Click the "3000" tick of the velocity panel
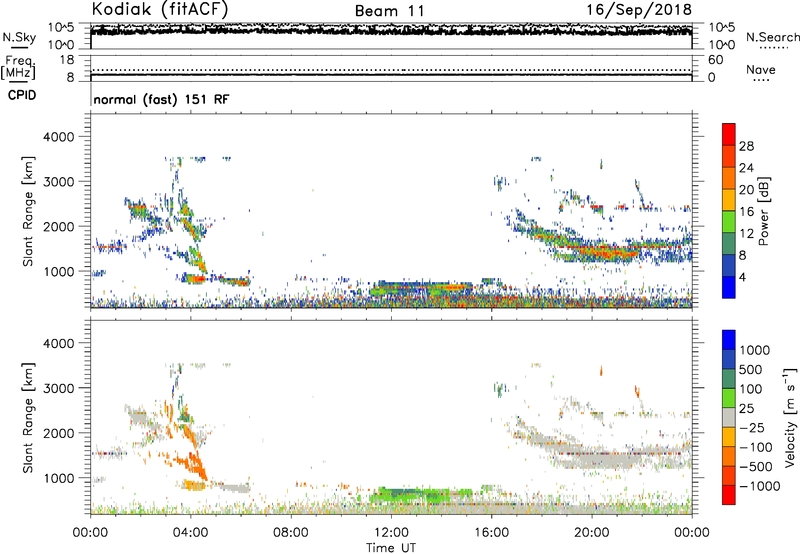This screenshot has height=554, width=800. point(59,388)
